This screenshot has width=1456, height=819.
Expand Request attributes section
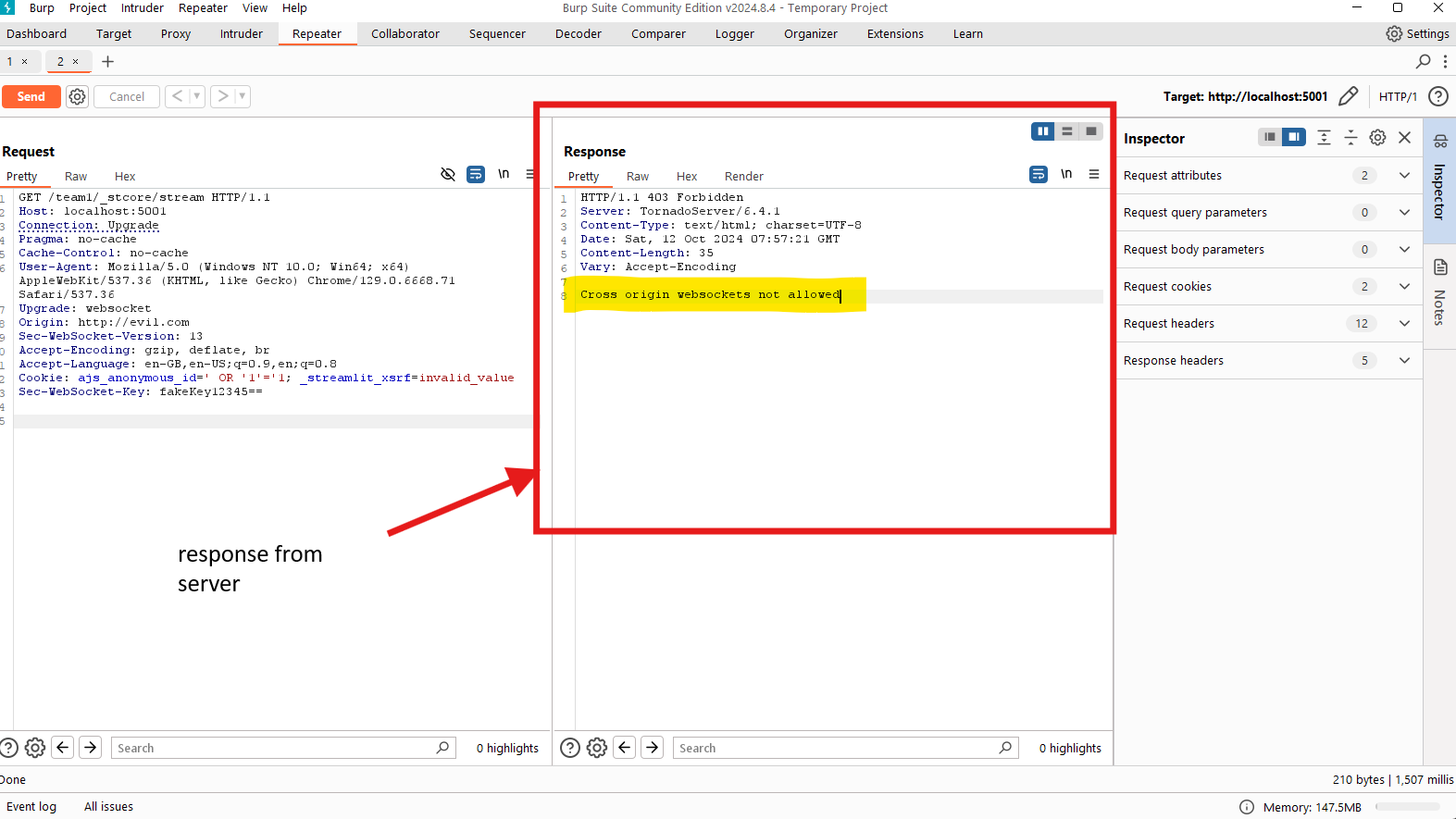pos(1268,176)
